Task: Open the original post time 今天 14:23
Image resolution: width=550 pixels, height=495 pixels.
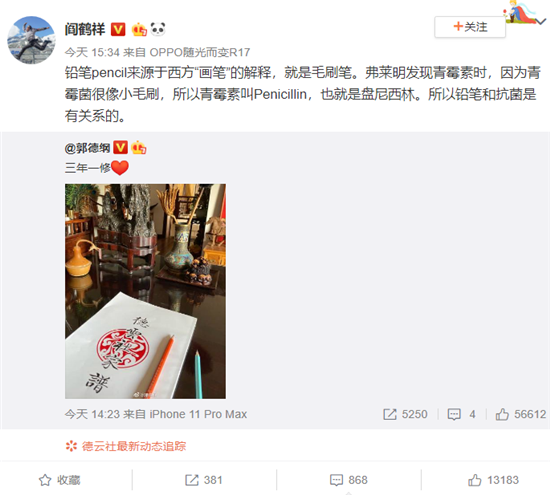Action: click(92, 414)
